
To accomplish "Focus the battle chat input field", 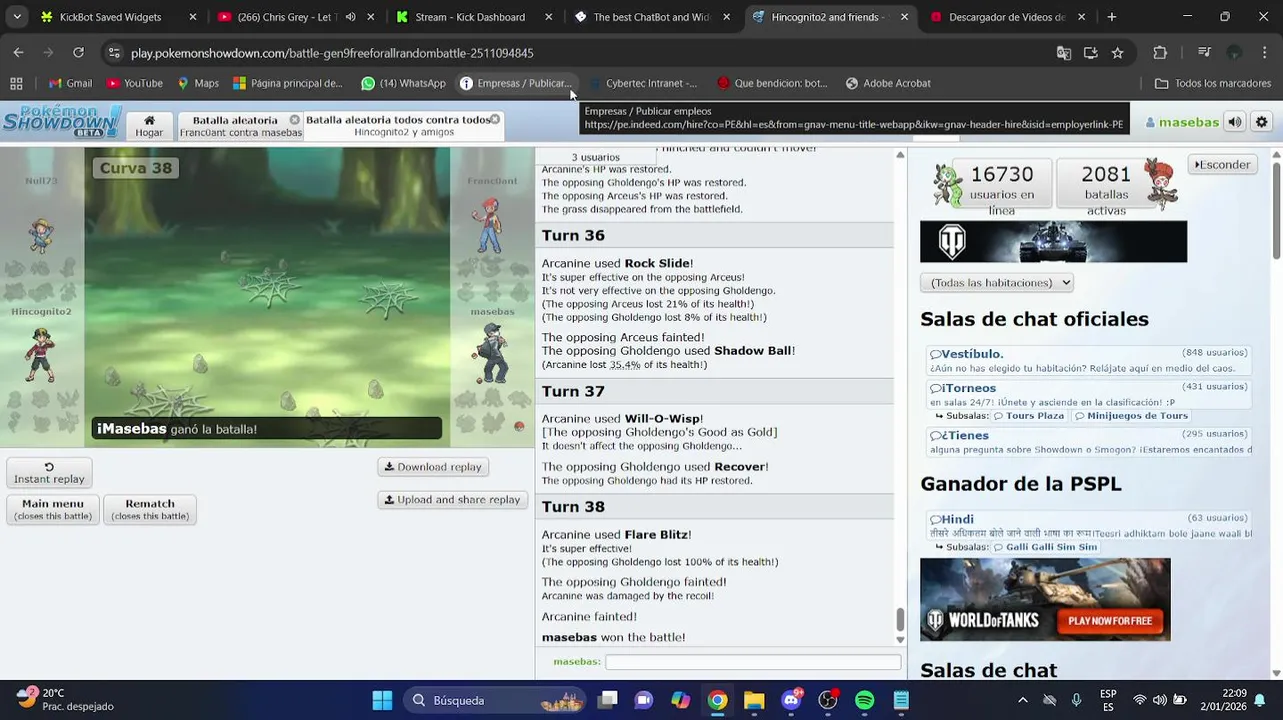I will click(753, 662).
